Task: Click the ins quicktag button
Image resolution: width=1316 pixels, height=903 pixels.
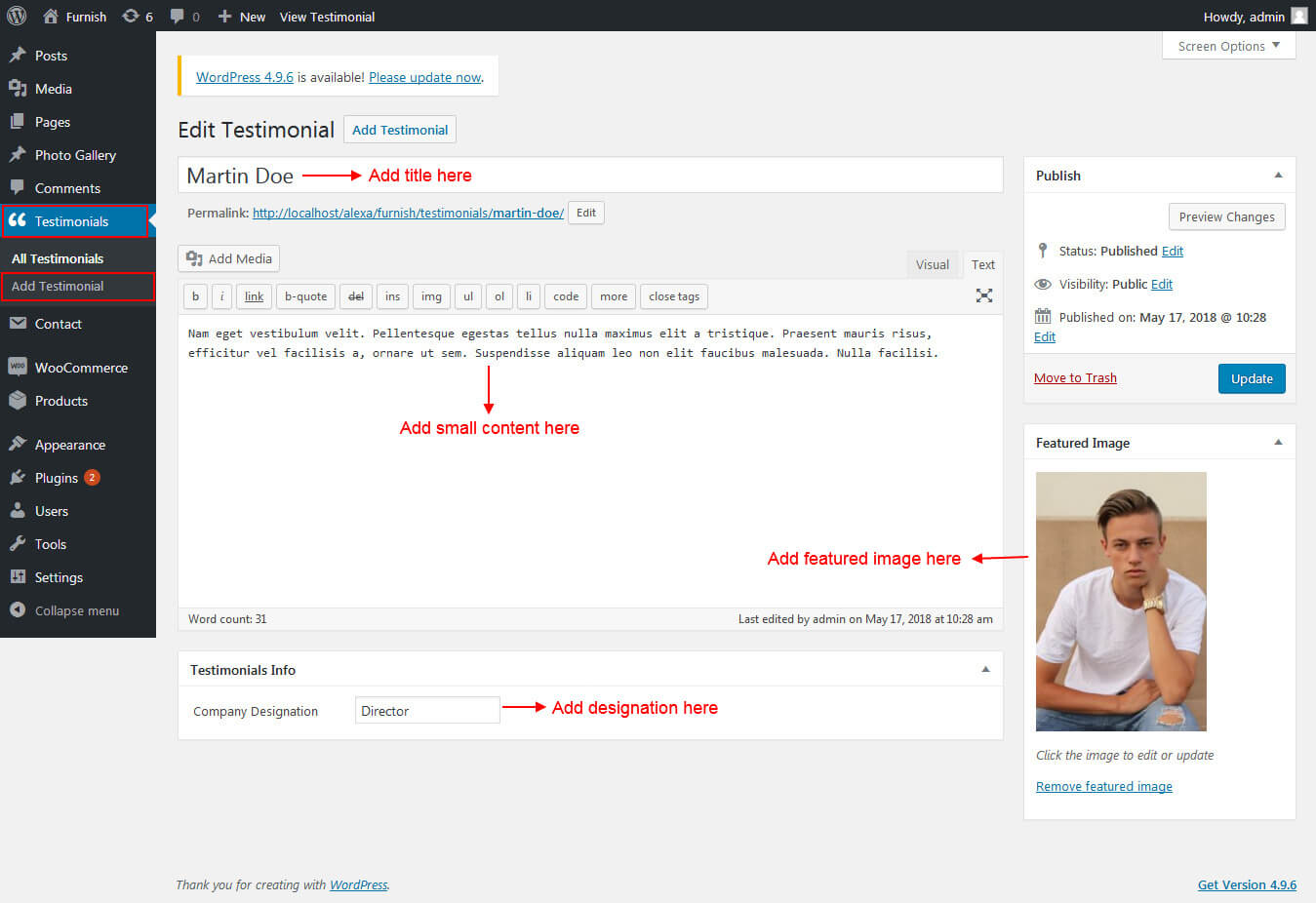Action: (392, 296)
